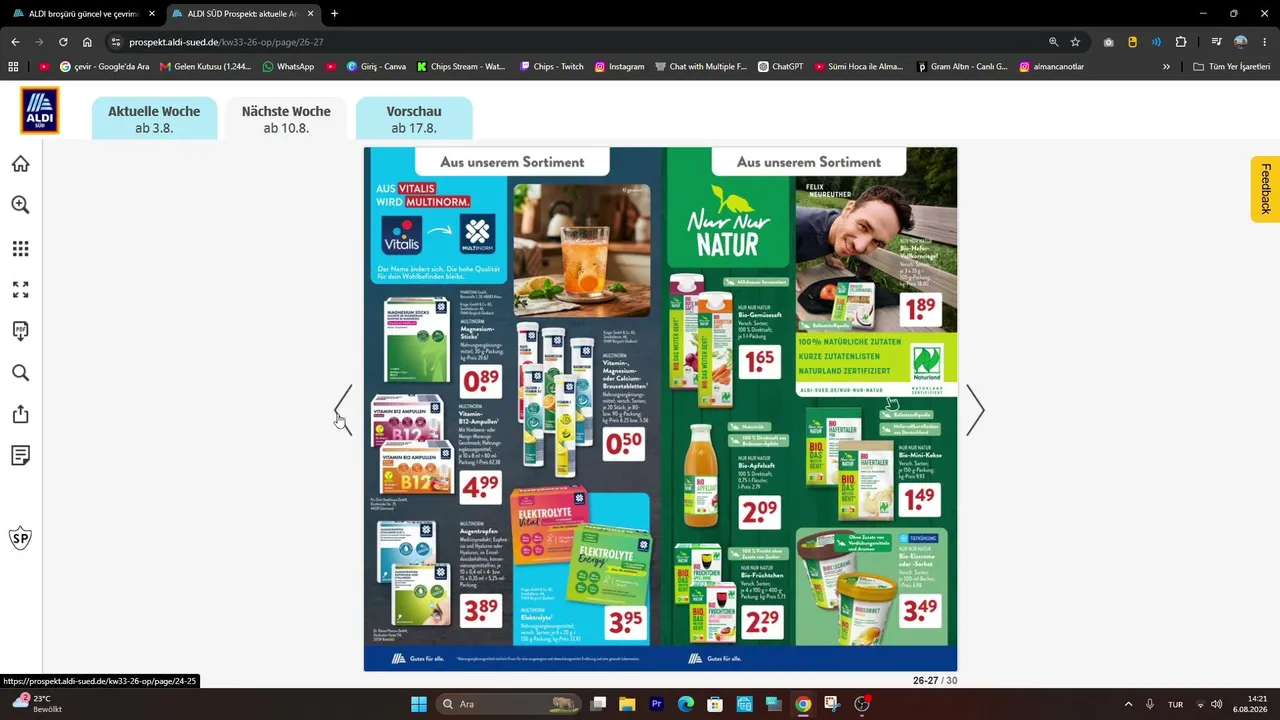Open the Chips - Twitch bookmark
Image resolution: width=1280 pixels, height=720 pixels.
(552, 67)
